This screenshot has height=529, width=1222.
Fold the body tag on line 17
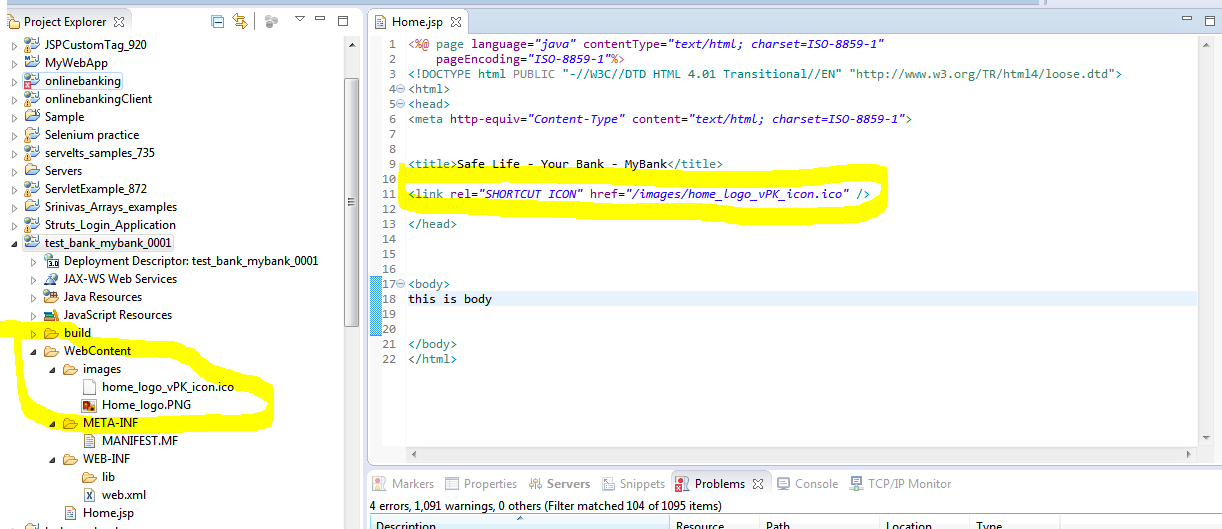[x=401, y=284]
